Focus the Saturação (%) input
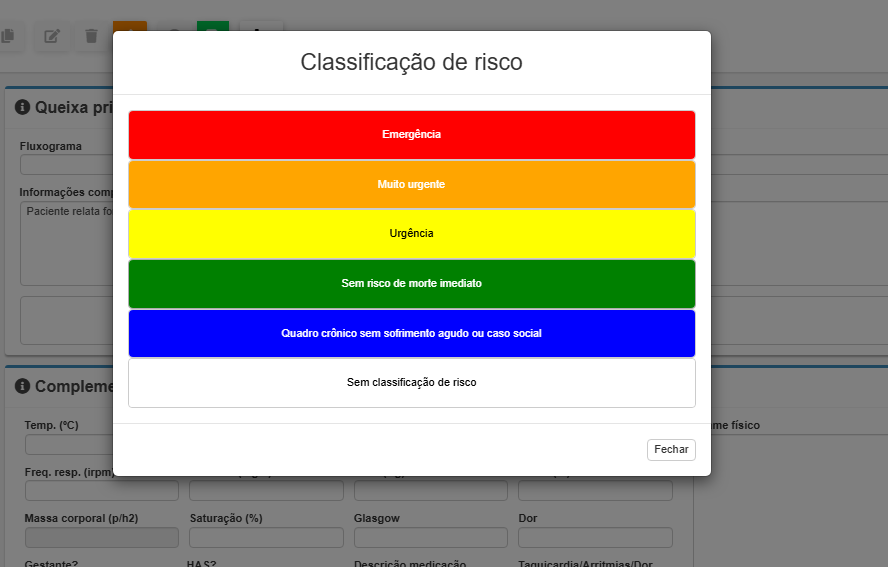The height and width of the screenshot is (567, 888). pyautogui.click(x=266, y=538)
